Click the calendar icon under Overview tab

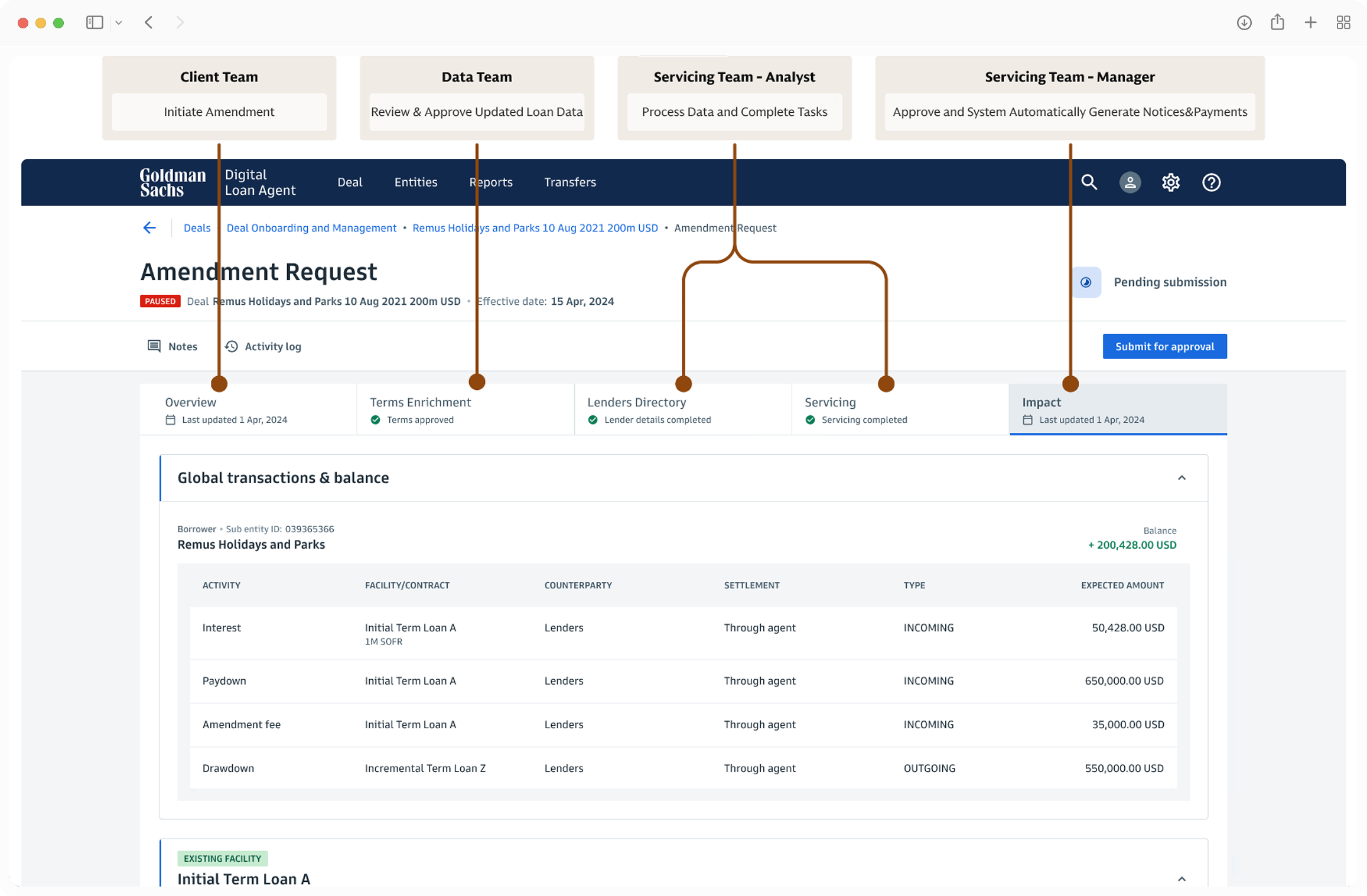click(170, 420)
